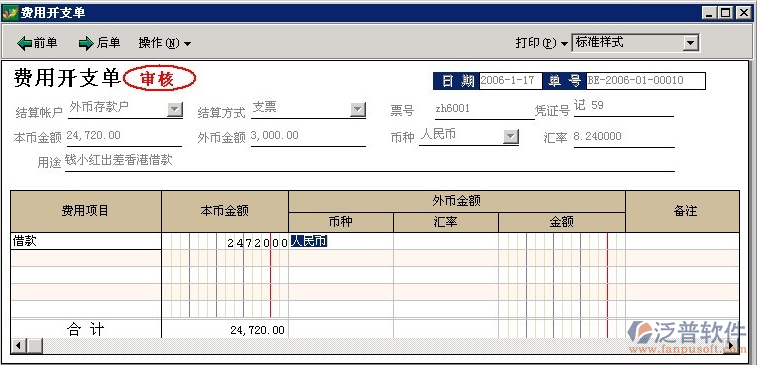This screenshot has width=757, height=365.
Task: Expand the 结算帐户 account dropdown
Action: [x=175, y=110]
